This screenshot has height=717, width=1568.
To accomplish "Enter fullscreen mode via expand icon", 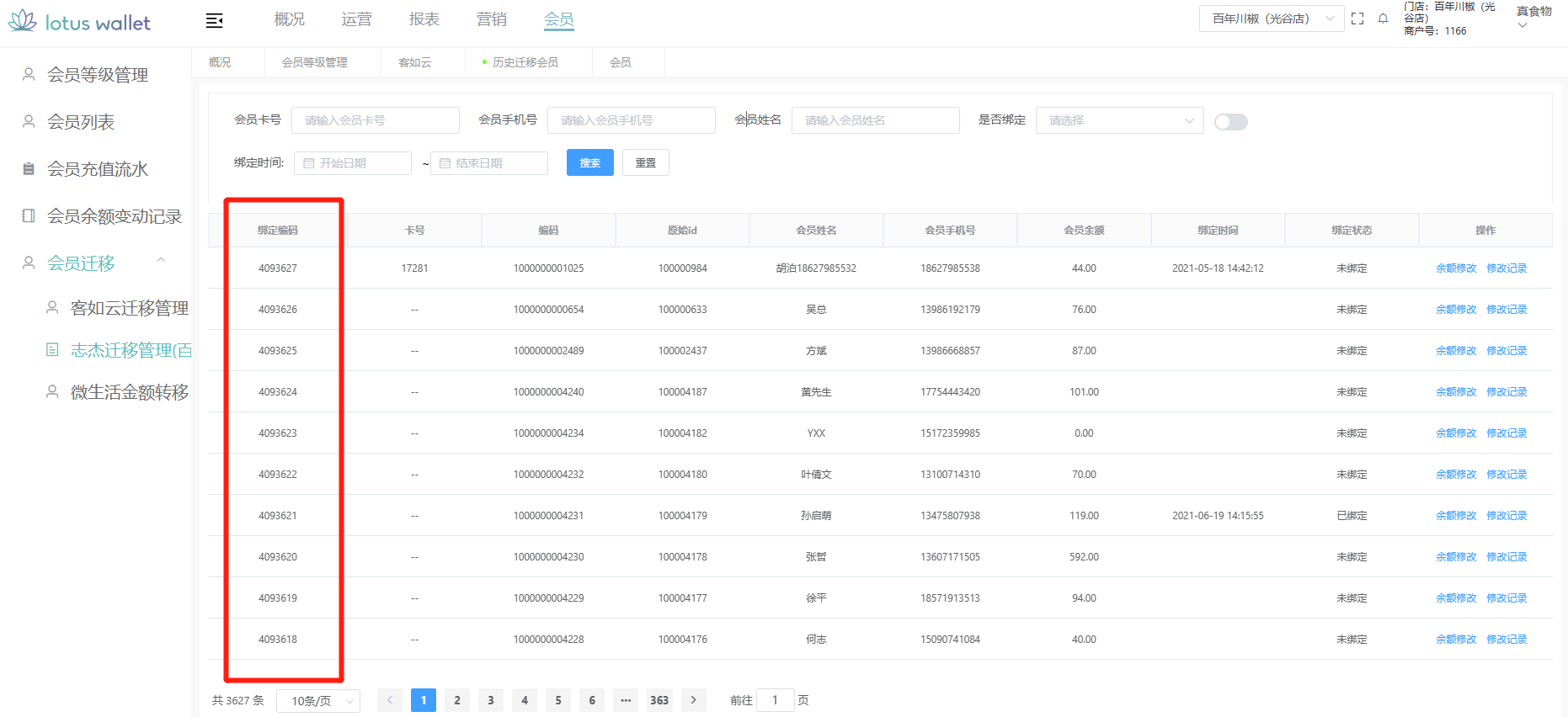I will click(1357, 19).
